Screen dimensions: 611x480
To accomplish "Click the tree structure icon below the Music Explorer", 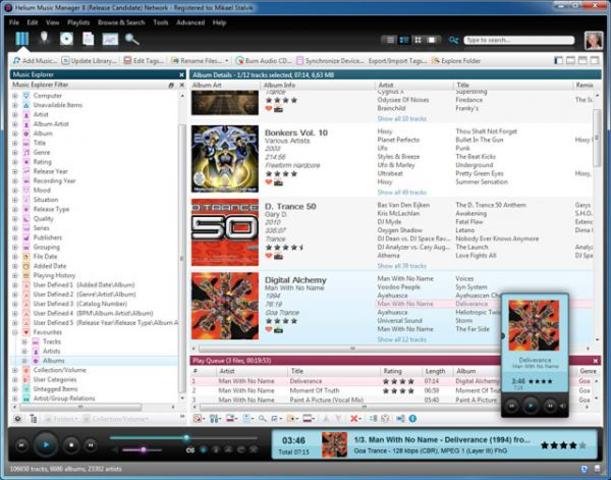I will [x=34, y=419].
